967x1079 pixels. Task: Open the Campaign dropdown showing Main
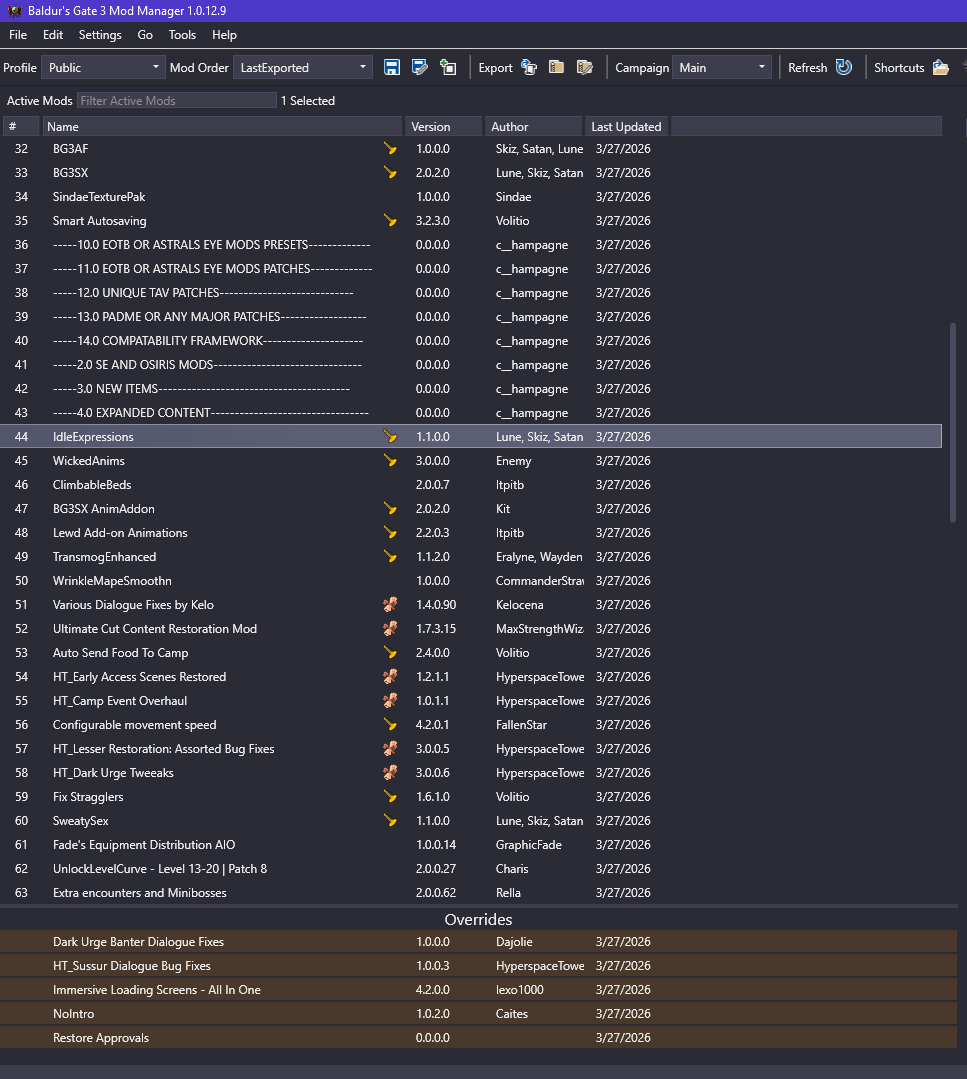coord(721,67)
